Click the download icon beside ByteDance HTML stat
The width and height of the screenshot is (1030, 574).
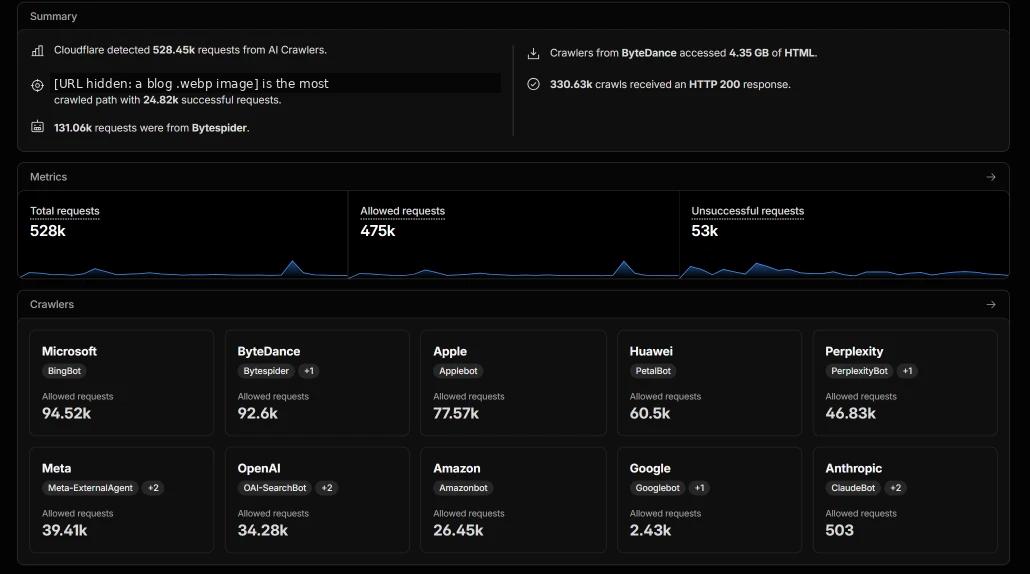click(x=533, y=53)
